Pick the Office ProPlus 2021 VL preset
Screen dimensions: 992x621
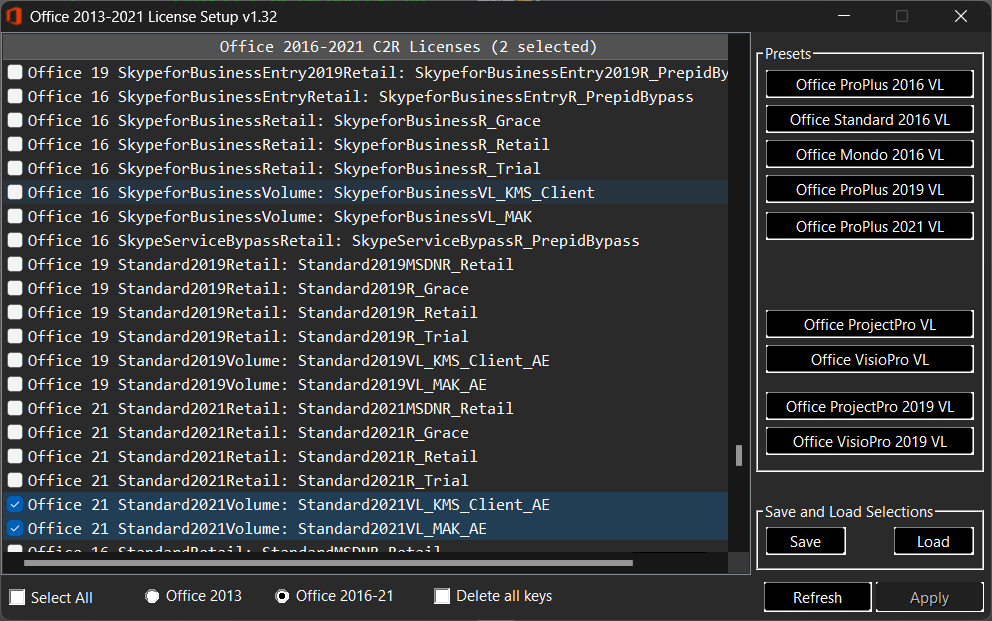[869, 226]
